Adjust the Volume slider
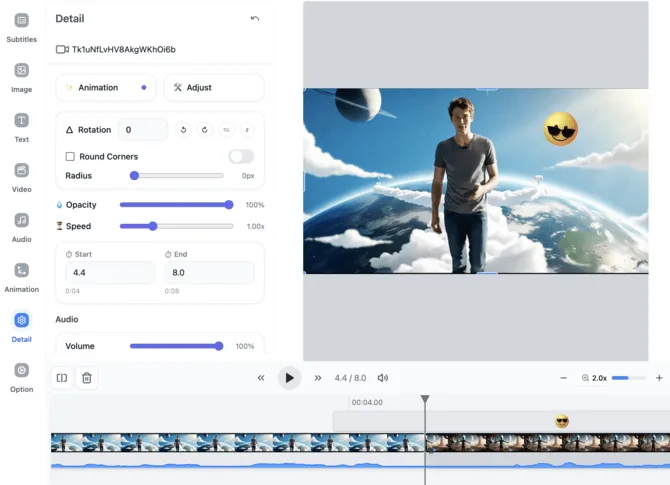This screenshot has width=670, height=485. (x=176, y=346)
